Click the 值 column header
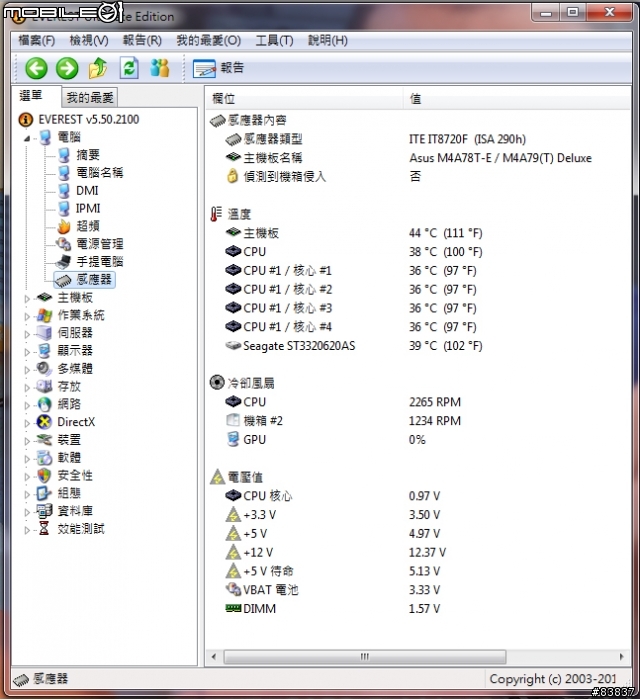This screenshot has width=640, height=700. [x=518, y=98]
